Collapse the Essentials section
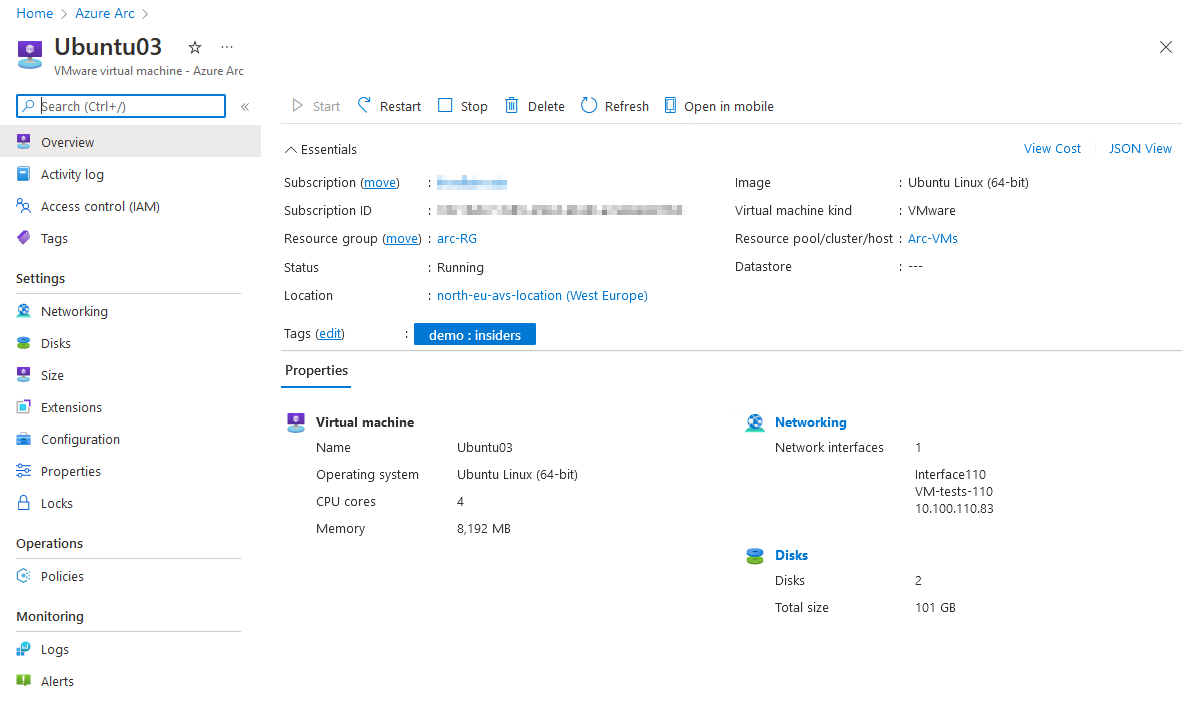Viewport: 1194px width, 703px height. 320,149
